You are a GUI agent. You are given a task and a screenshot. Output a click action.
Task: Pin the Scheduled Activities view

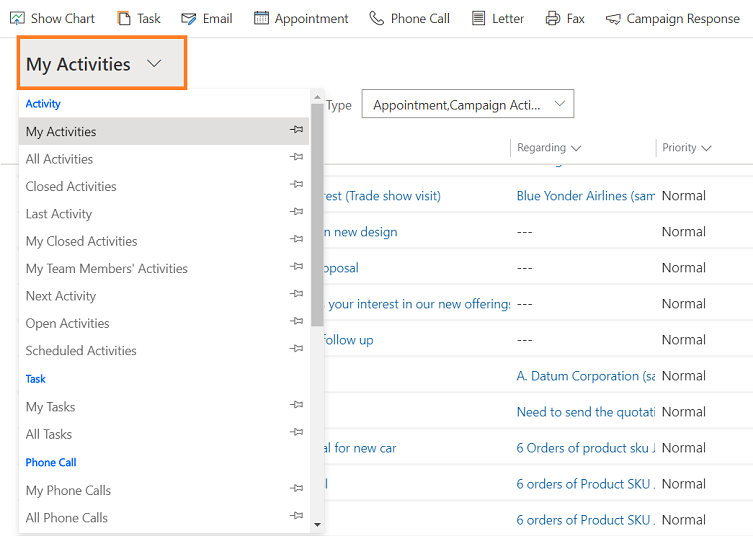click(296, 348)
